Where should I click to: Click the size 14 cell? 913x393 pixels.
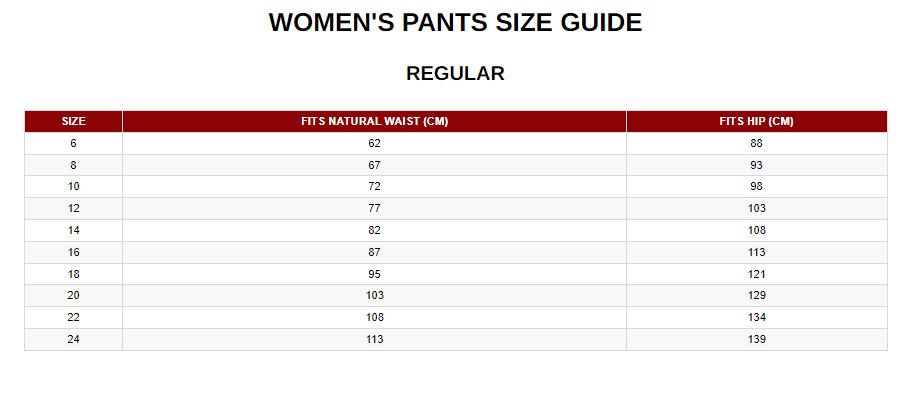point(73,231)
